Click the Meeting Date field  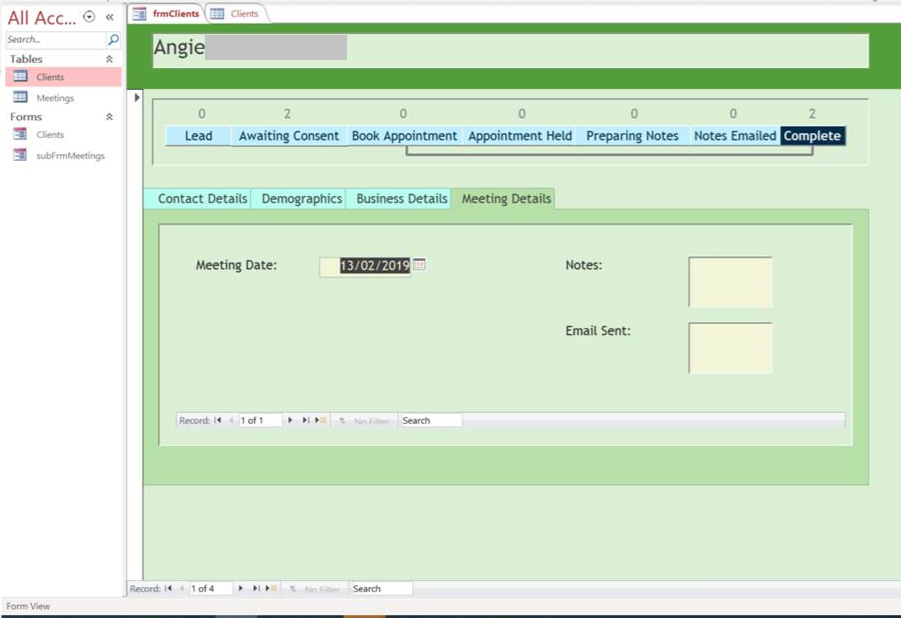[x=365, y=266]
